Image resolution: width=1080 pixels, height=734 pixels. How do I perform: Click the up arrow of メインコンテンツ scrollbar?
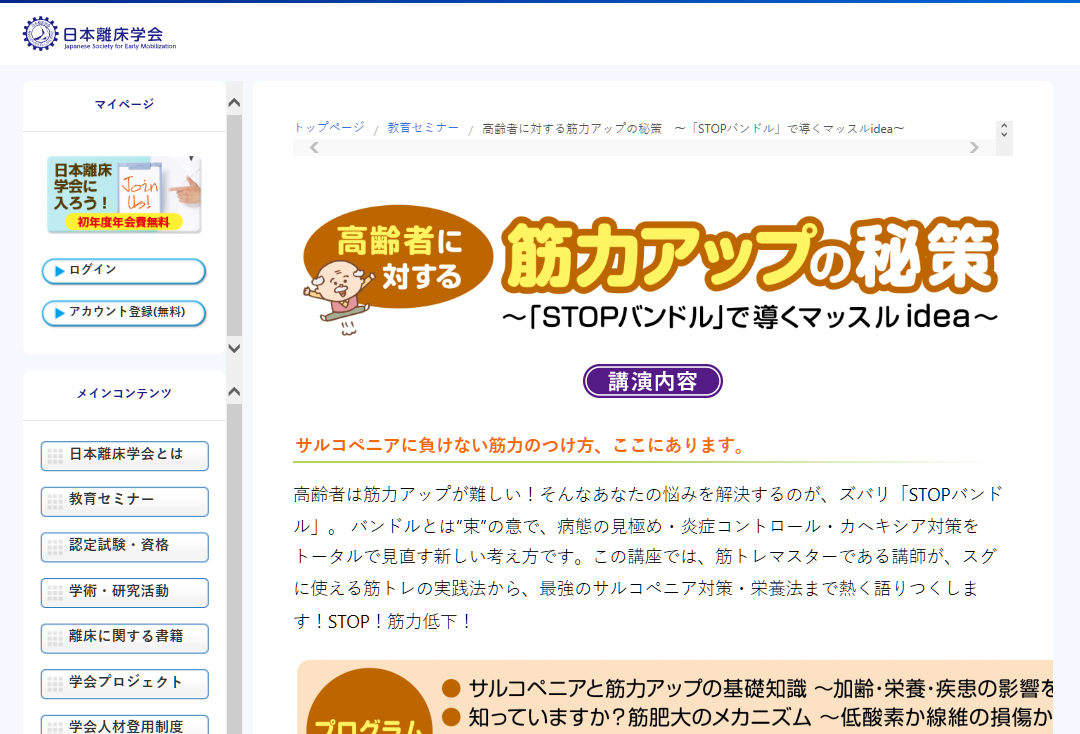coord(234,392)
